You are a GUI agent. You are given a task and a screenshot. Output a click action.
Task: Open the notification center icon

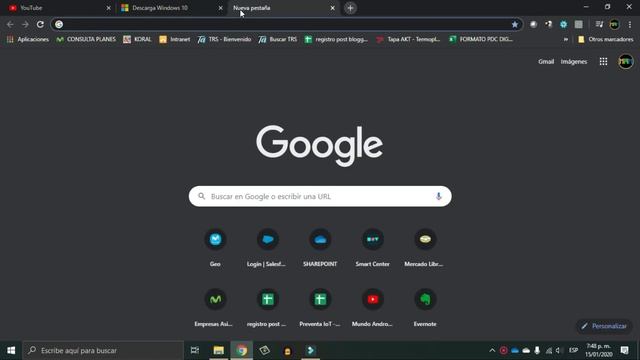624,350
